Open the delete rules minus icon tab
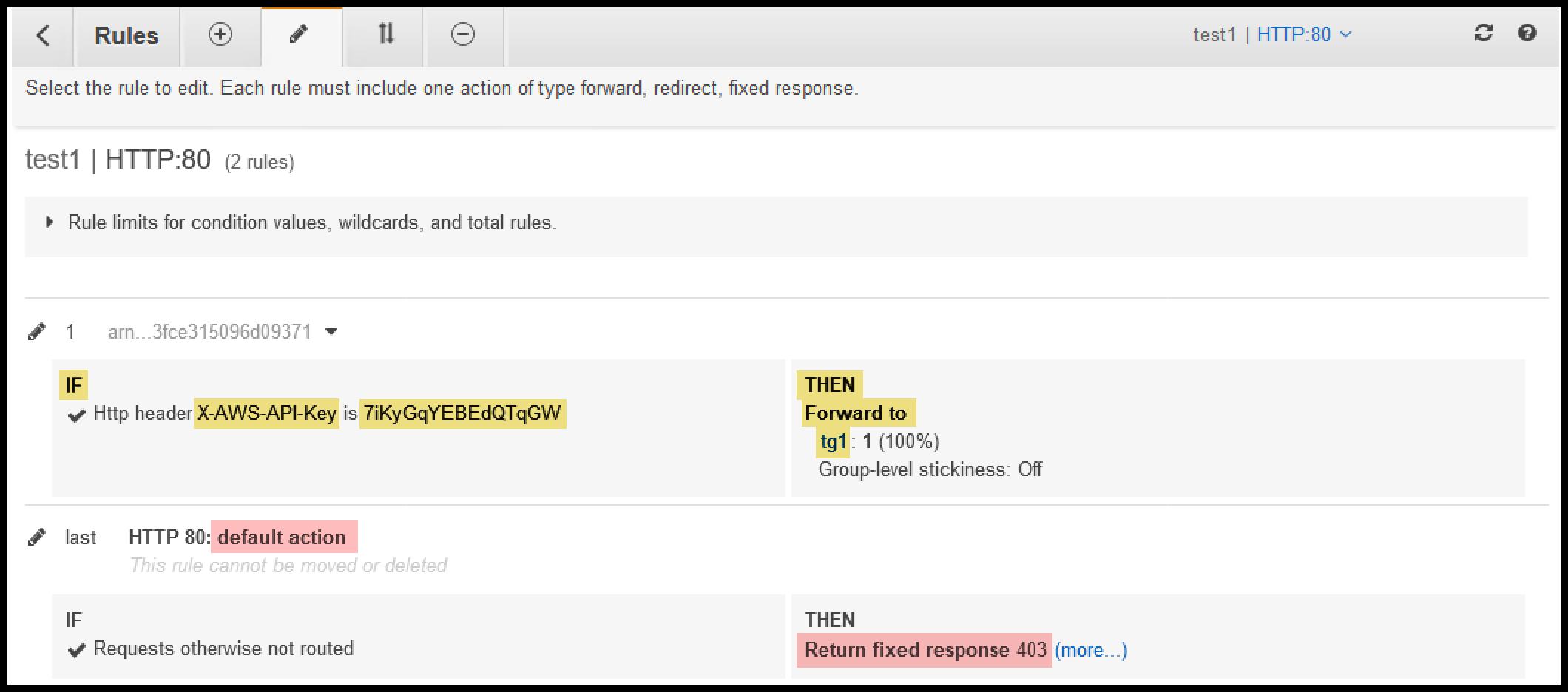Screen dimensions: 1568x692 [463, 34]
